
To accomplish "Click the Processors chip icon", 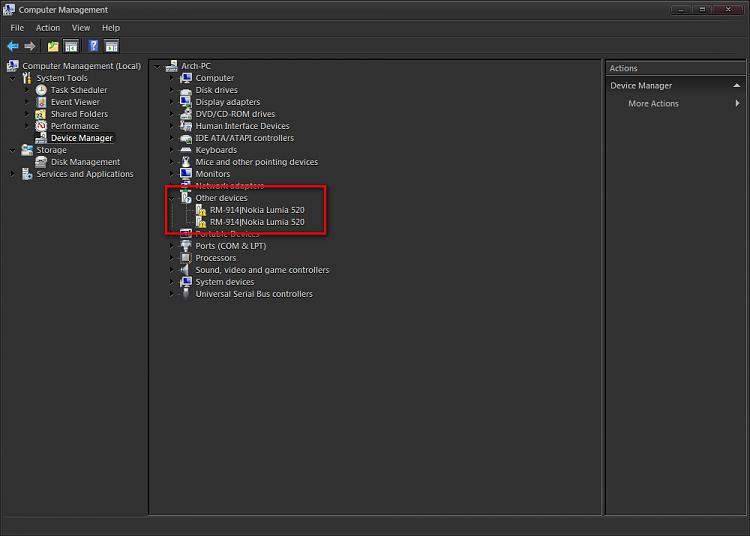I will (186, 258).
